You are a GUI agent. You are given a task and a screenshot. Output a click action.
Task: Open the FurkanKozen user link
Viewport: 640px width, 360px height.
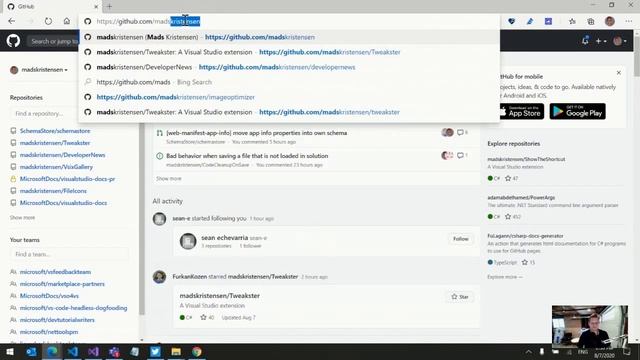[x=189, y=277]
